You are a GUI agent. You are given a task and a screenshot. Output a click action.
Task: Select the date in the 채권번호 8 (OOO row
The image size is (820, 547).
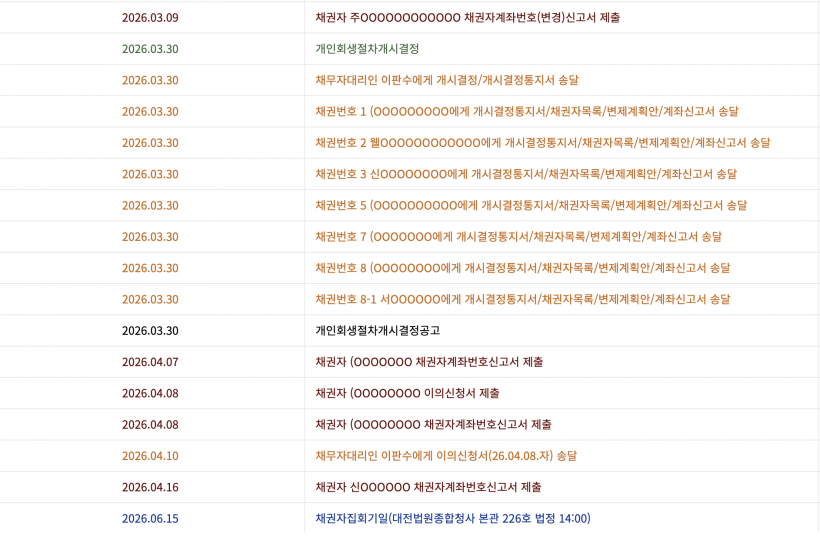click(150, 268)
